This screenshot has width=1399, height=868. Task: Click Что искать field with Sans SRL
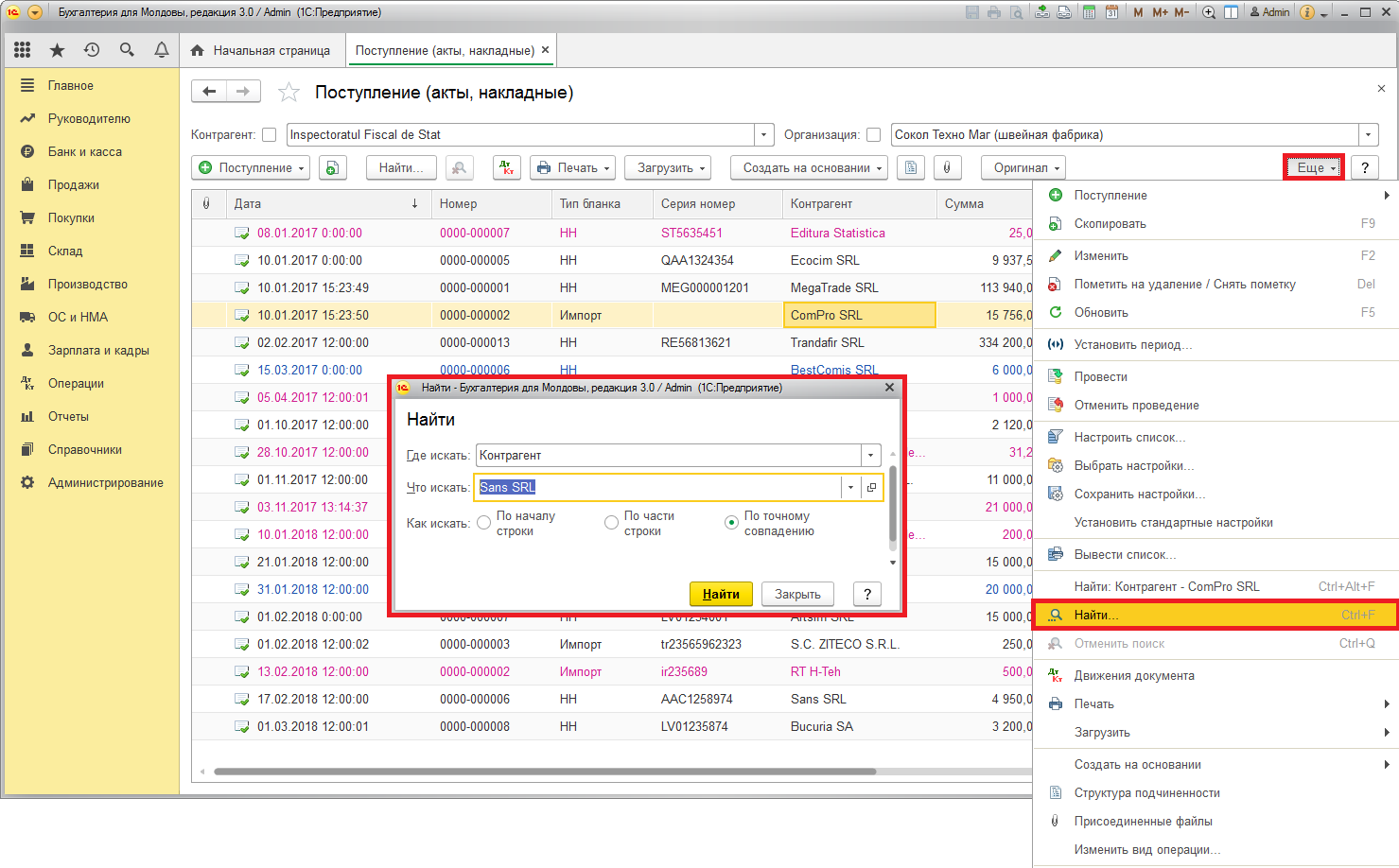(657, 487)
